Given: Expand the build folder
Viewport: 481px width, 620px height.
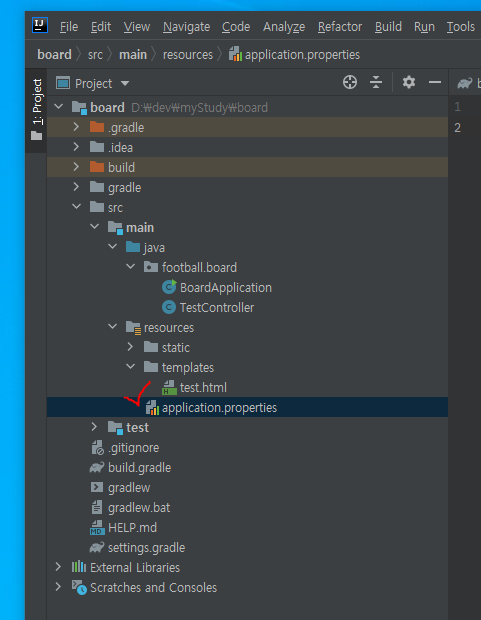Looking at the screenshot, I should tap(76, 167).
